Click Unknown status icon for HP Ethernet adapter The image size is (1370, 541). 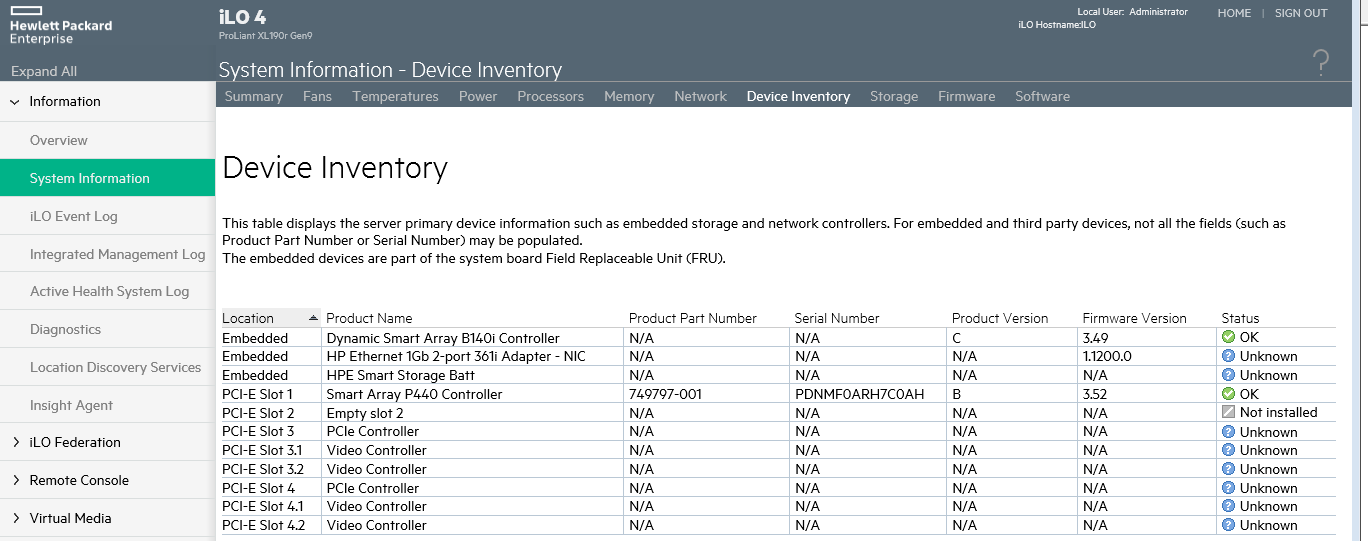coord(1228,356)
